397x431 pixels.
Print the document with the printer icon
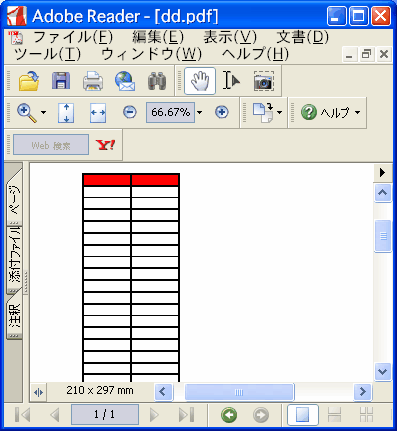93,81
